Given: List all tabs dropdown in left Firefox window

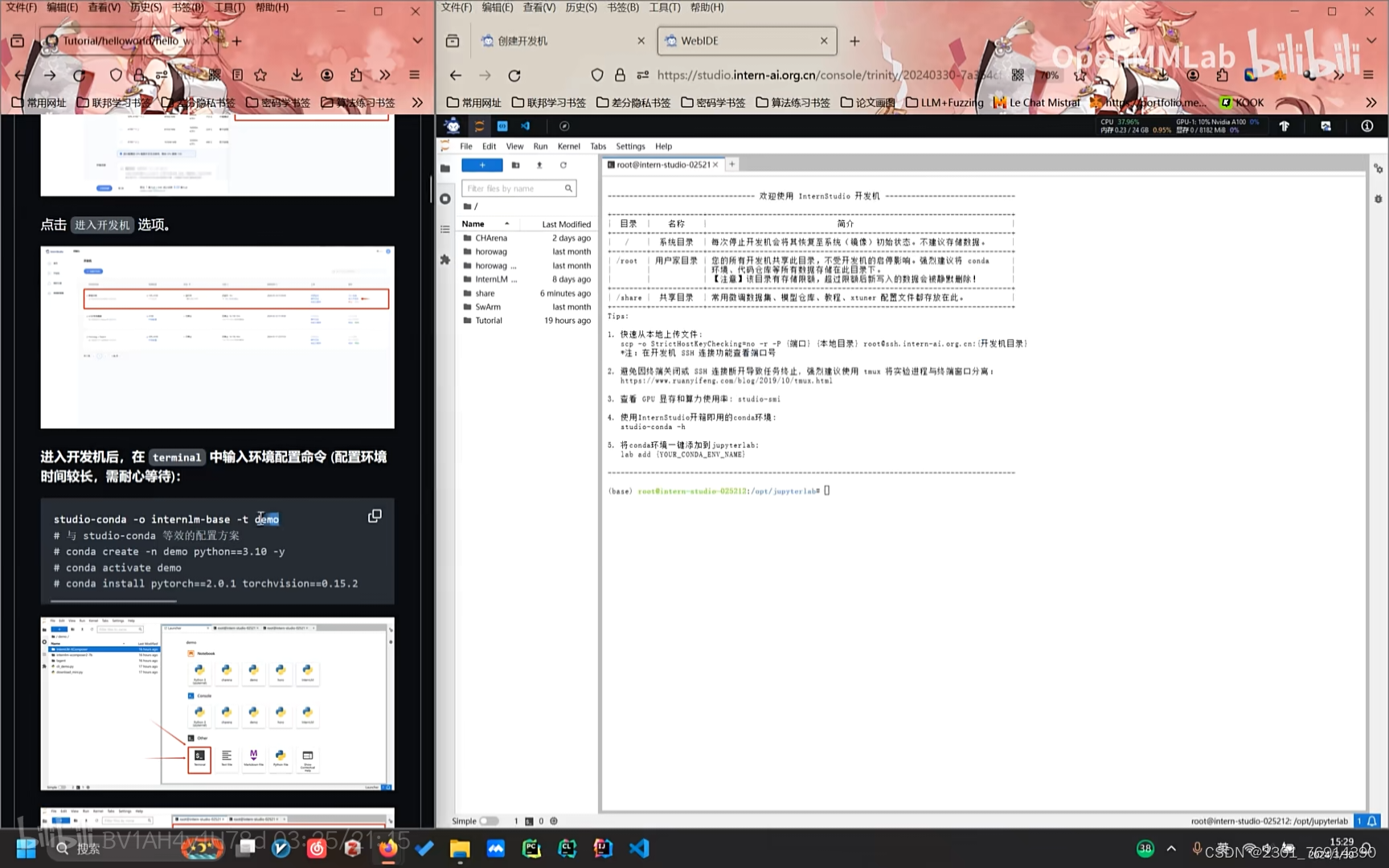Looking at the screenshot, I should (x=417, y=40).
